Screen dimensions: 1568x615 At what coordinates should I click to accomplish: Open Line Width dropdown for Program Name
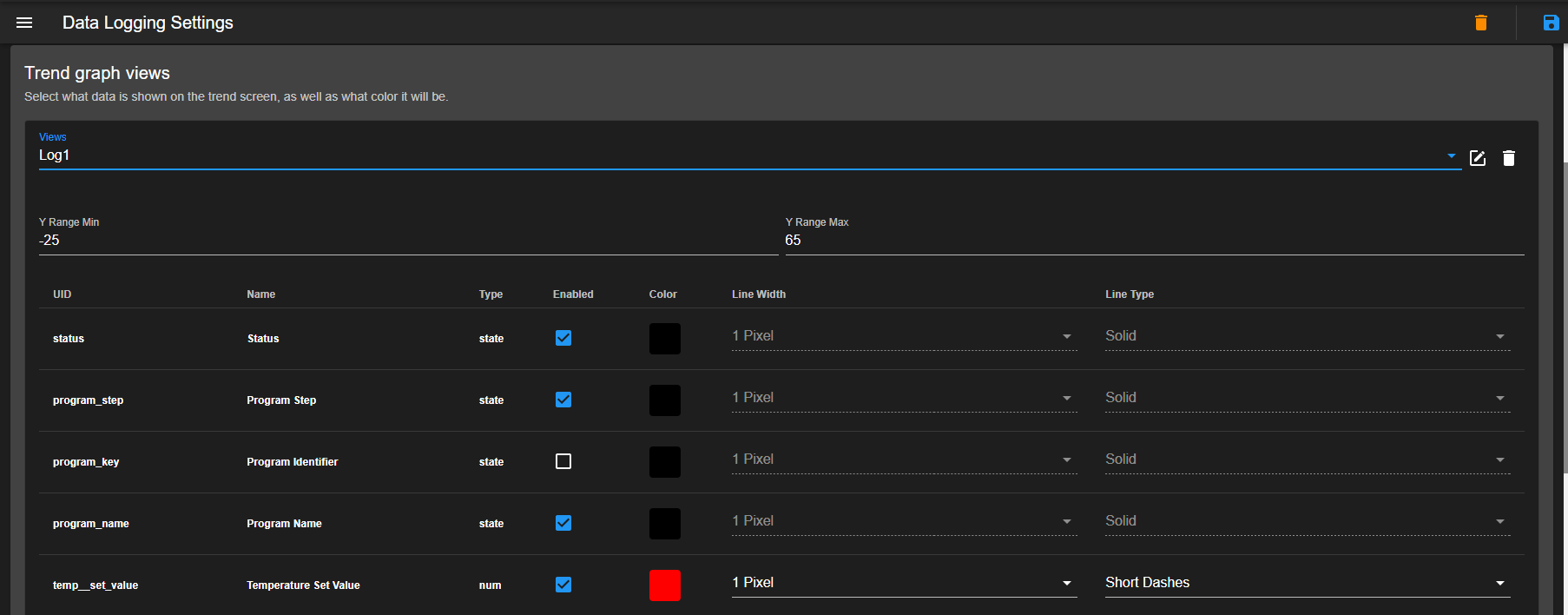(x=905, y=521)
